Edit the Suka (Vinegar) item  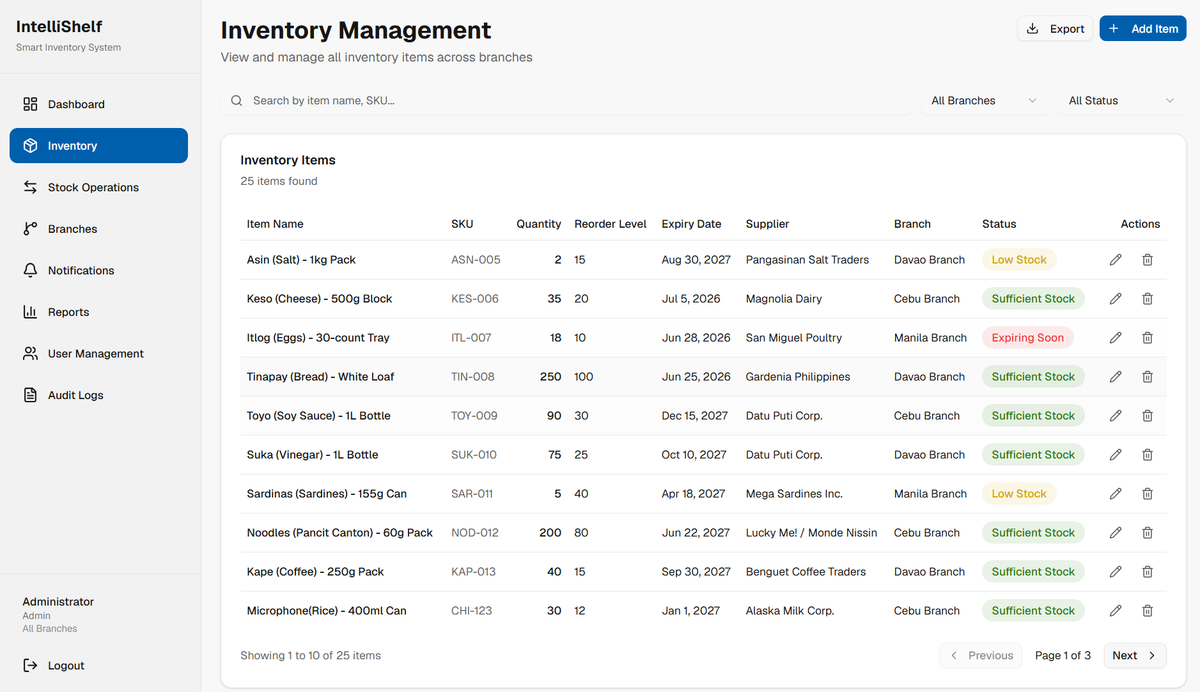tap(1116, 455)
